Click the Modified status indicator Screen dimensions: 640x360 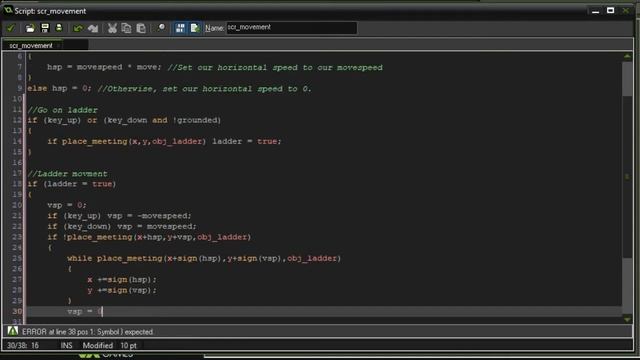(x=98, y=345)
